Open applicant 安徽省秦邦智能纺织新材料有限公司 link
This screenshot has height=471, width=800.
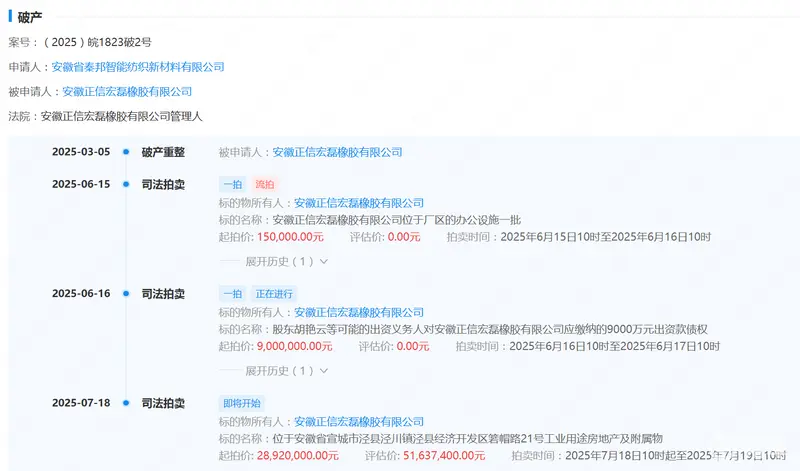click(138, 67)
